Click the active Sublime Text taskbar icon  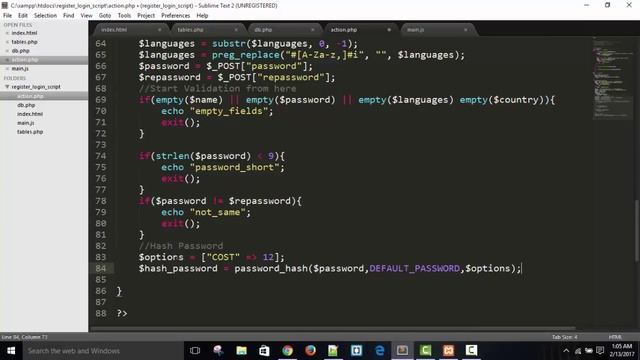click(x=402, y=351)
